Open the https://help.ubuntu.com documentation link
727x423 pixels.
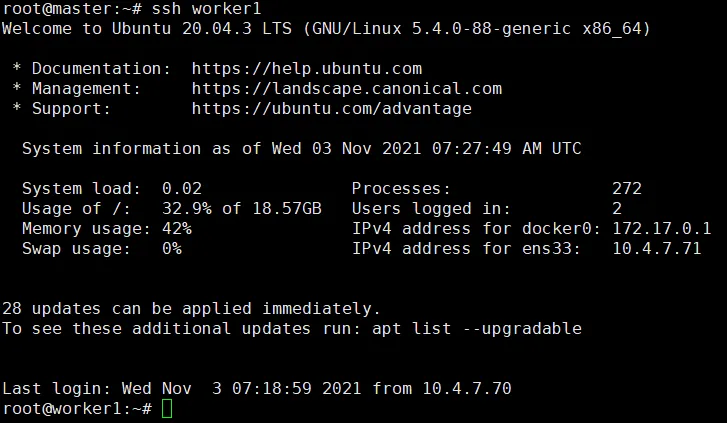pyautogui.click(x=307, y=69)
